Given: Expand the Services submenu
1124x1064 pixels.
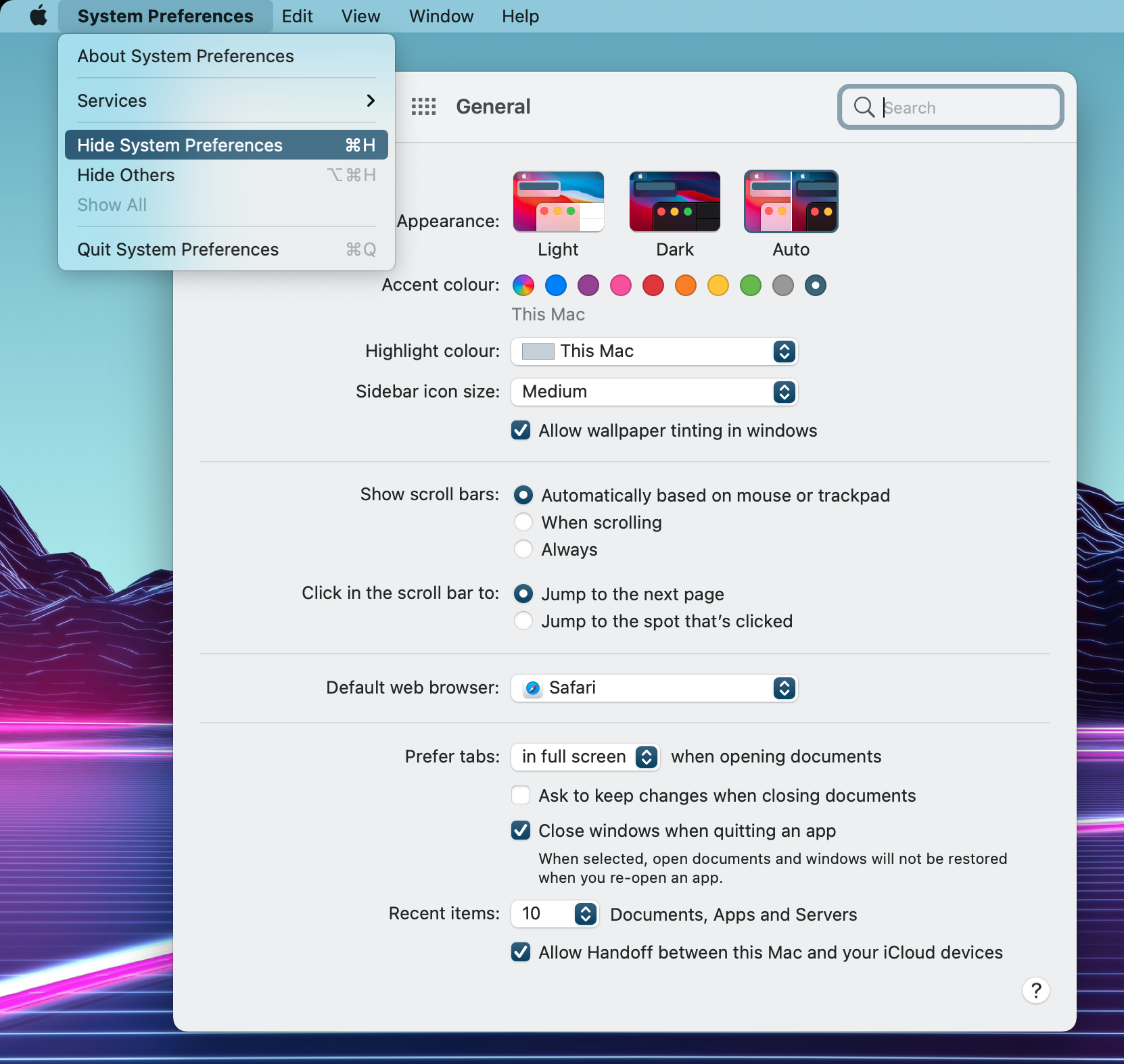Looking at the screenshot, I should tap(227, 101).
